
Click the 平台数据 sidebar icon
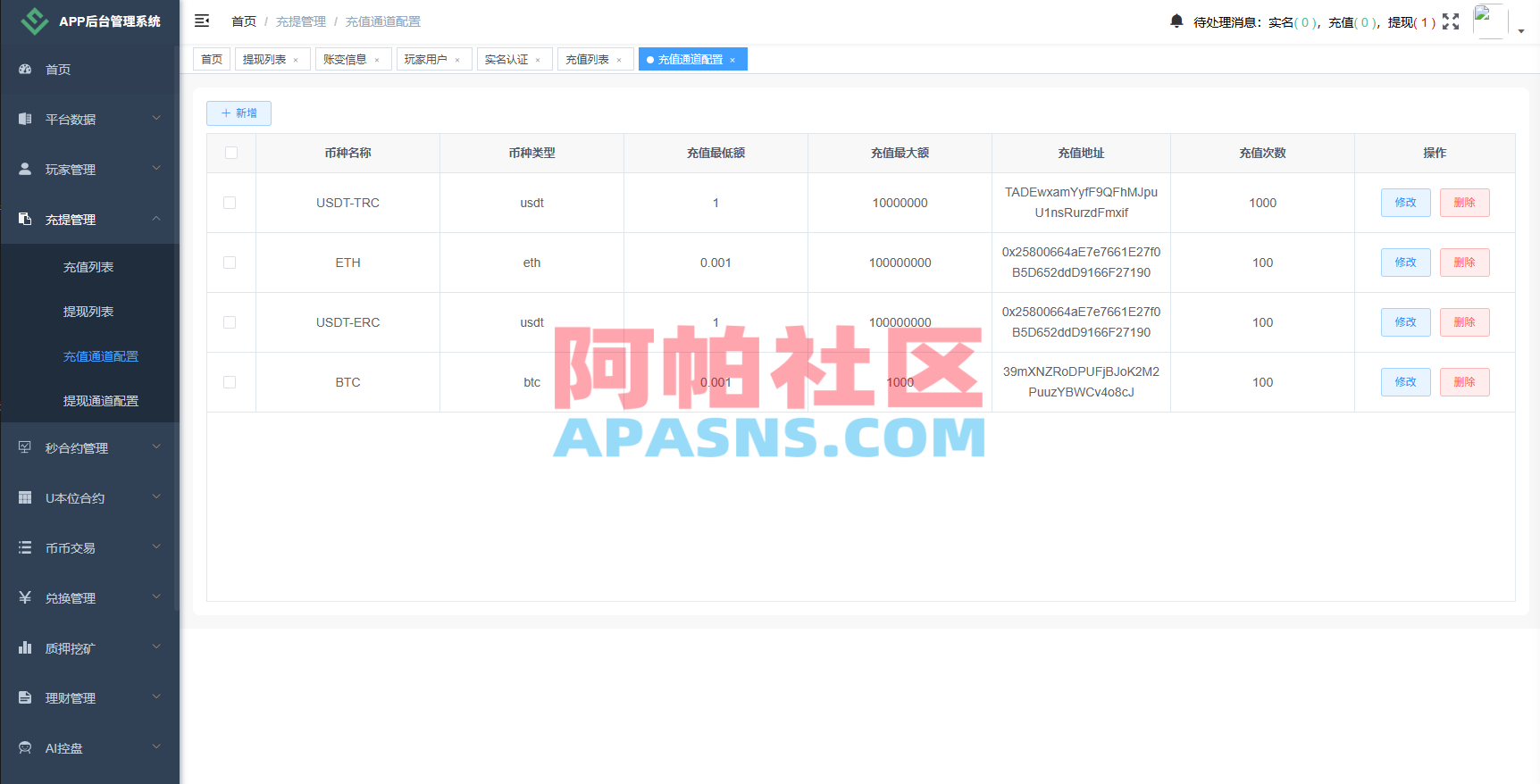[x=25, y=119]
